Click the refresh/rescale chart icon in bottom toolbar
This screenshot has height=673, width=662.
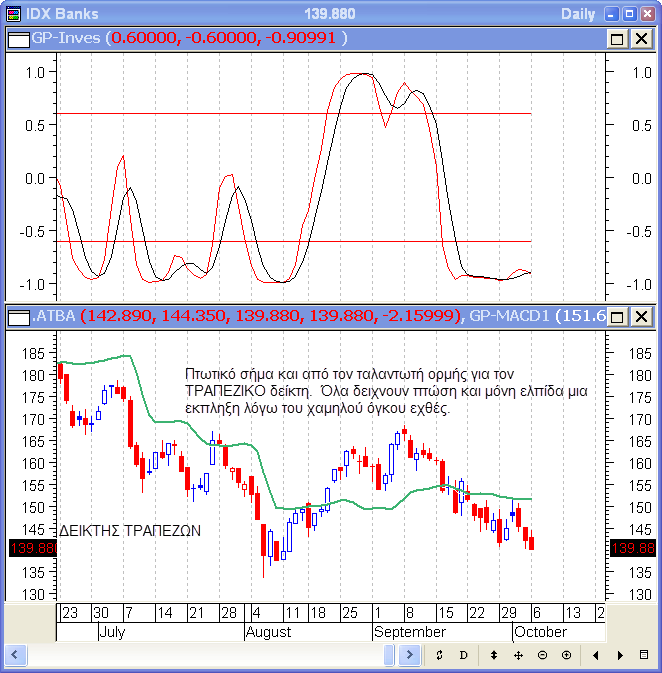pyautogui.click(x=439, y=655)
